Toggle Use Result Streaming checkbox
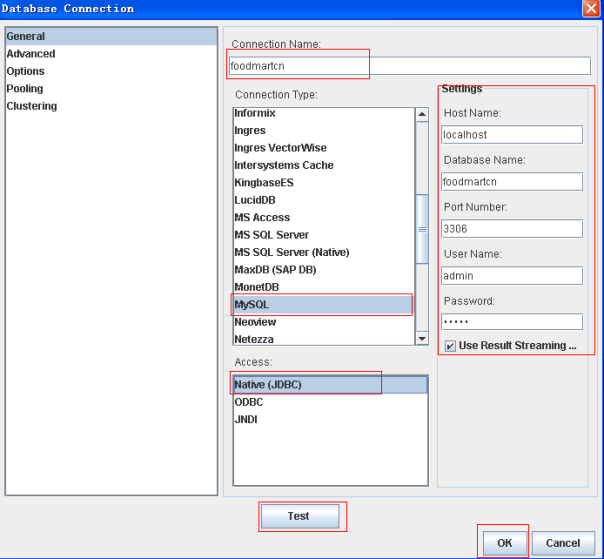Image resolution: width=604 pixels, height=559 pixels. 450,346
